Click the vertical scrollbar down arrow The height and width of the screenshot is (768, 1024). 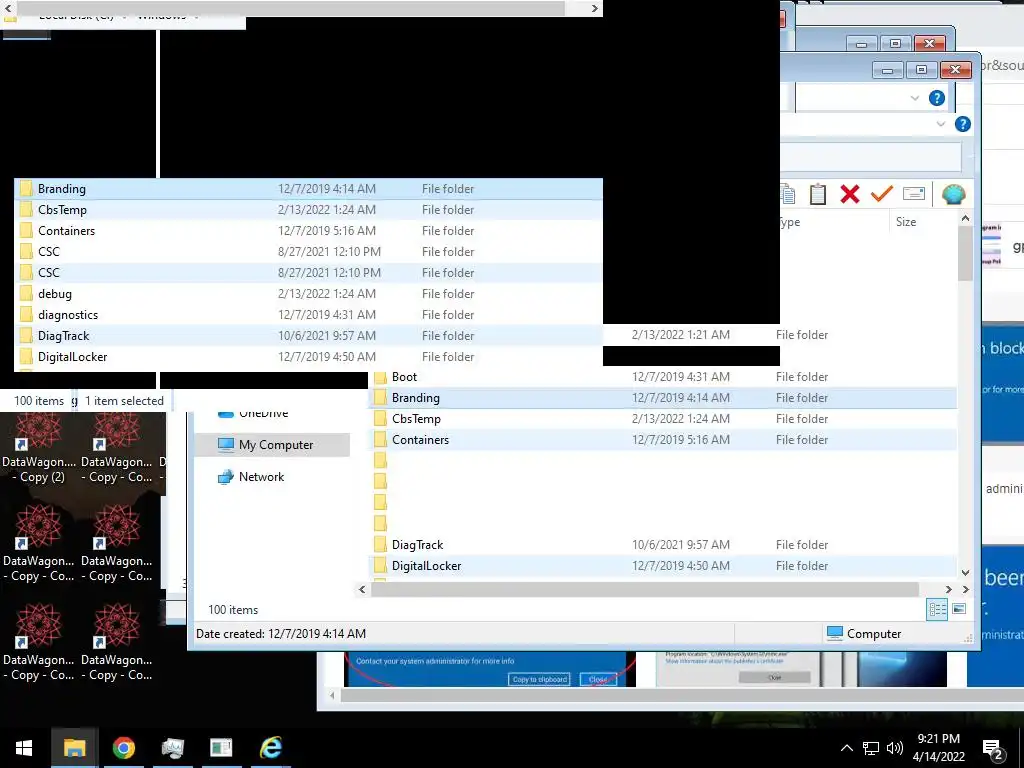pos(965,573)
